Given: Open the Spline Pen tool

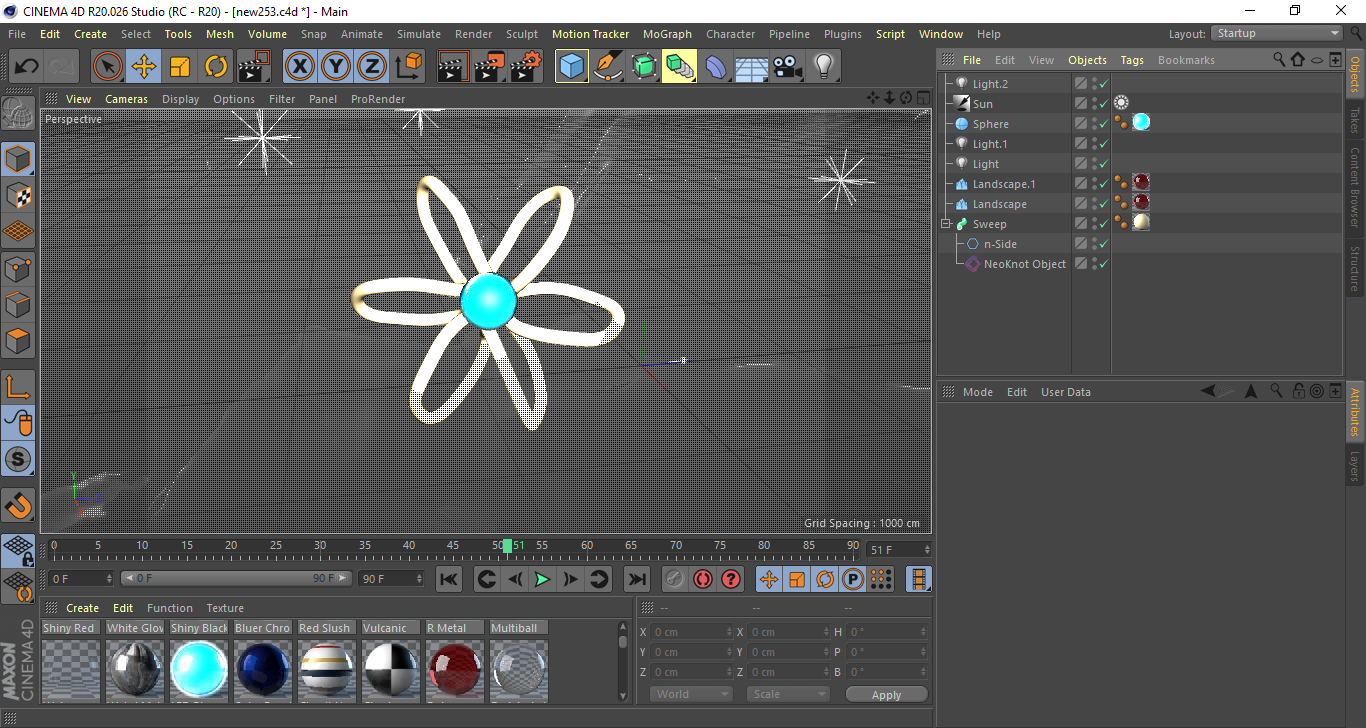Looking at the screenshot, I should click(608, 67).
